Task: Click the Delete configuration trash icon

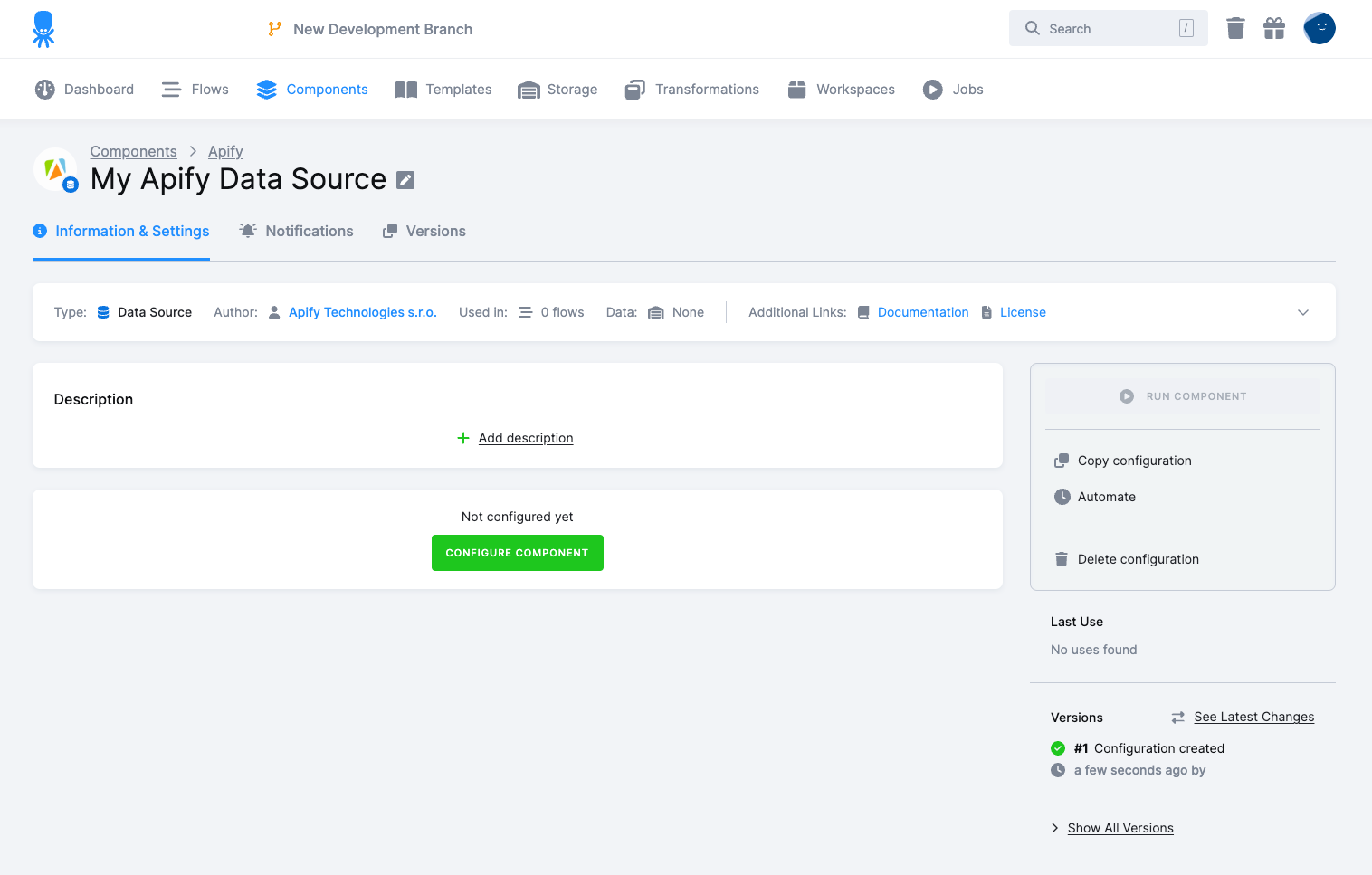Action: coord(1061,558)
